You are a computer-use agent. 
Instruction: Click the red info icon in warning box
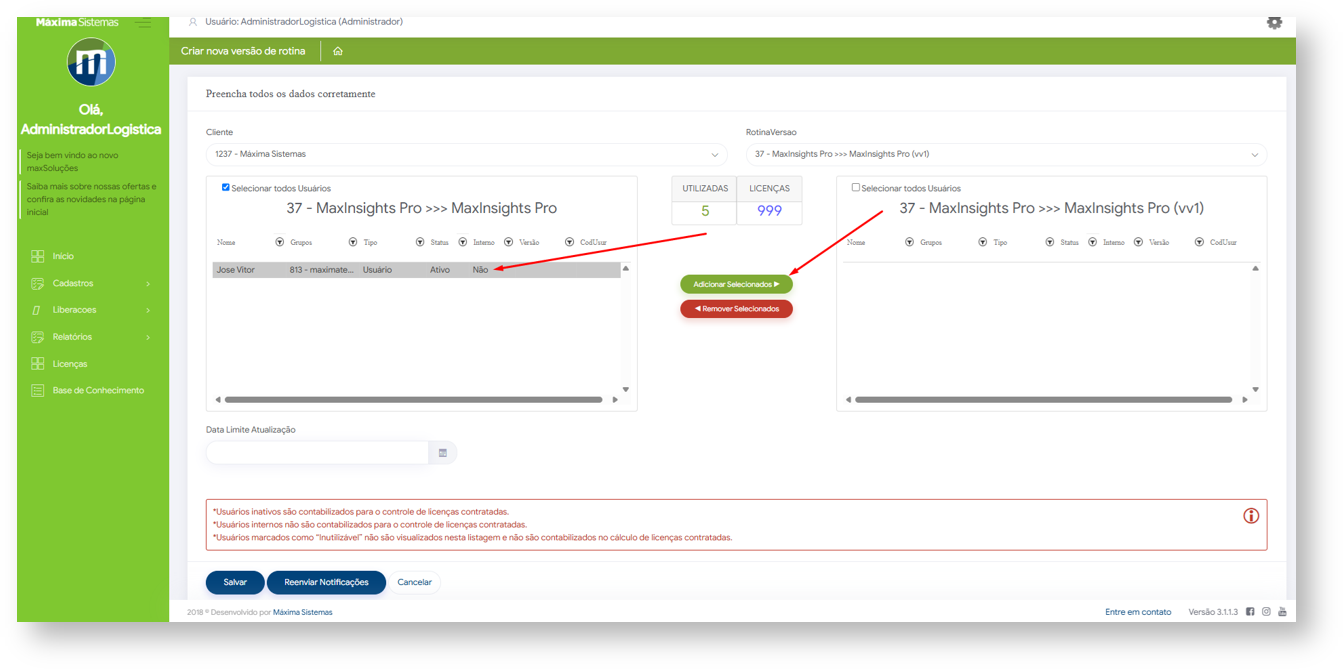pos(1251,516)
